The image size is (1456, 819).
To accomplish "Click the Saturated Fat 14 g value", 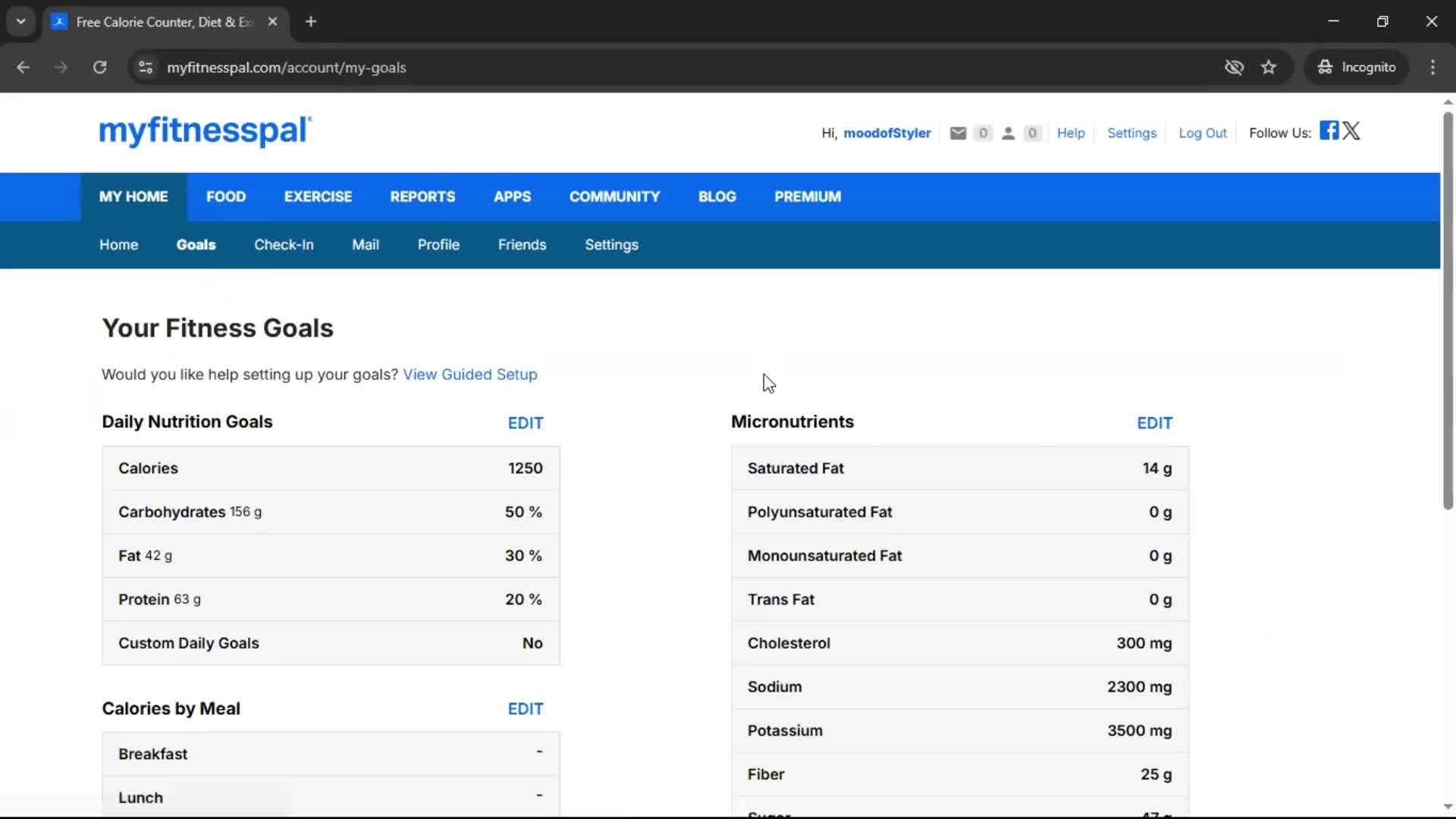I will click(x=1156, y=469).
